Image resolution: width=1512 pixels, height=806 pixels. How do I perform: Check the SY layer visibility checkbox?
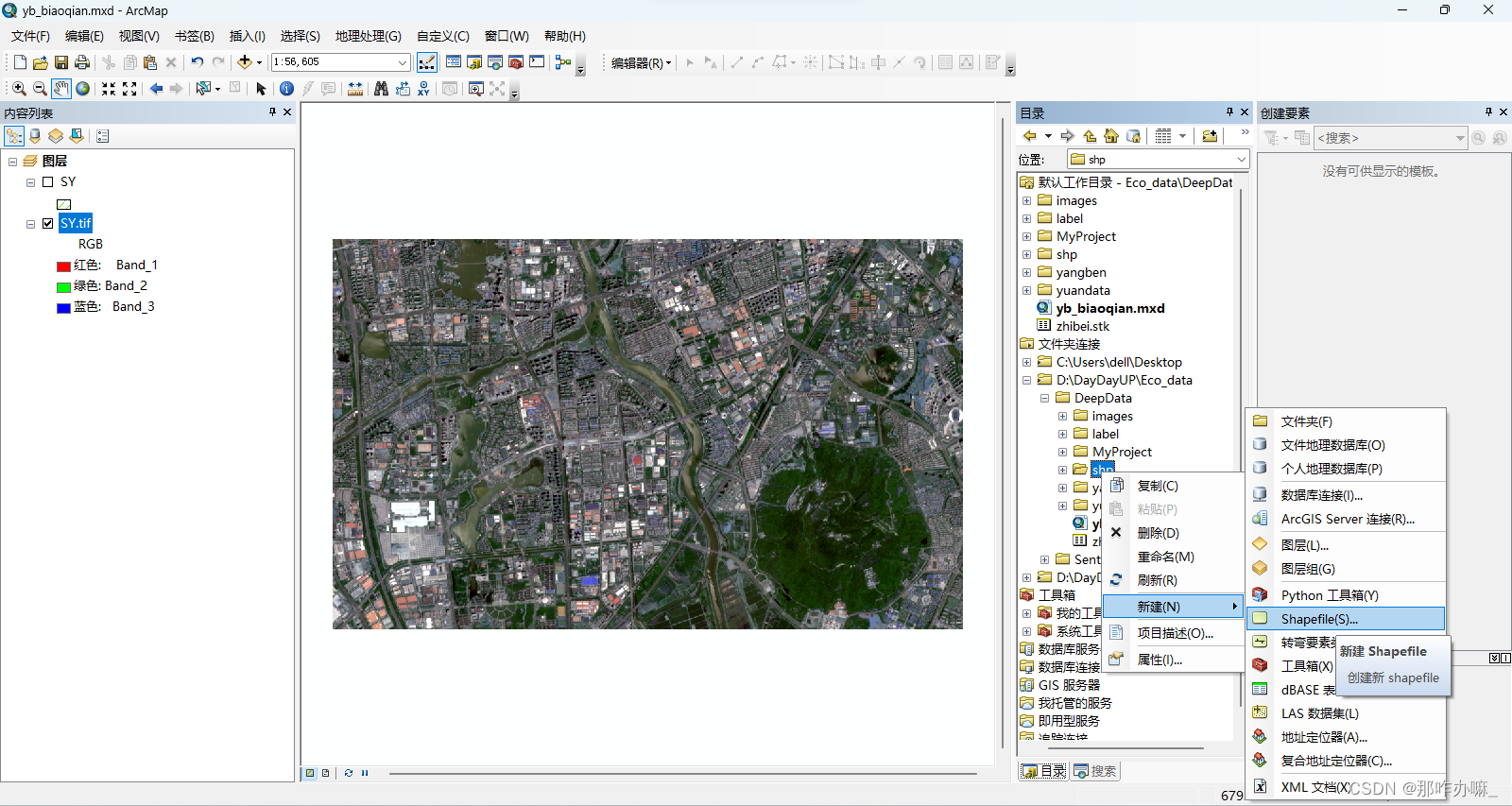[47, 182]
